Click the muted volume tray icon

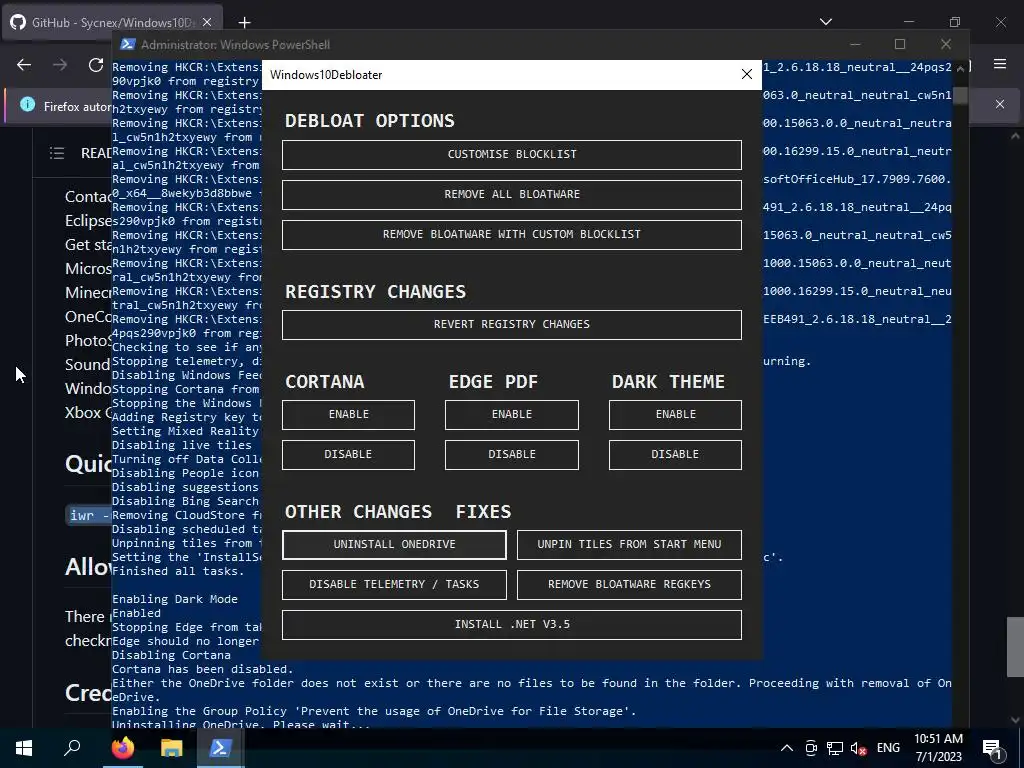point(858,748)
